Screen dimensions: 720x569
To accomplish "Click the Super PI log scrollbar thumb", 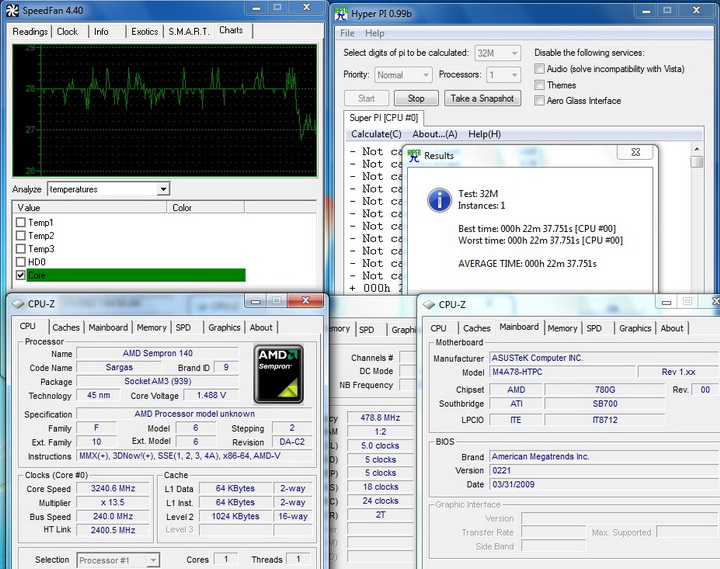I will click(697, 162).
